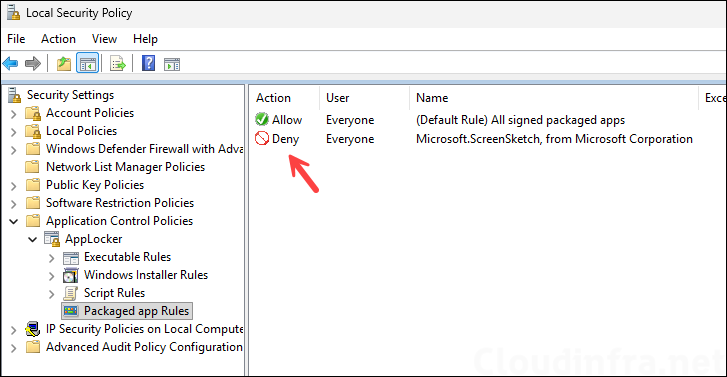Click the green Allow checkmark icon
Screen dimensions: 727x377
tap(262, 120)
